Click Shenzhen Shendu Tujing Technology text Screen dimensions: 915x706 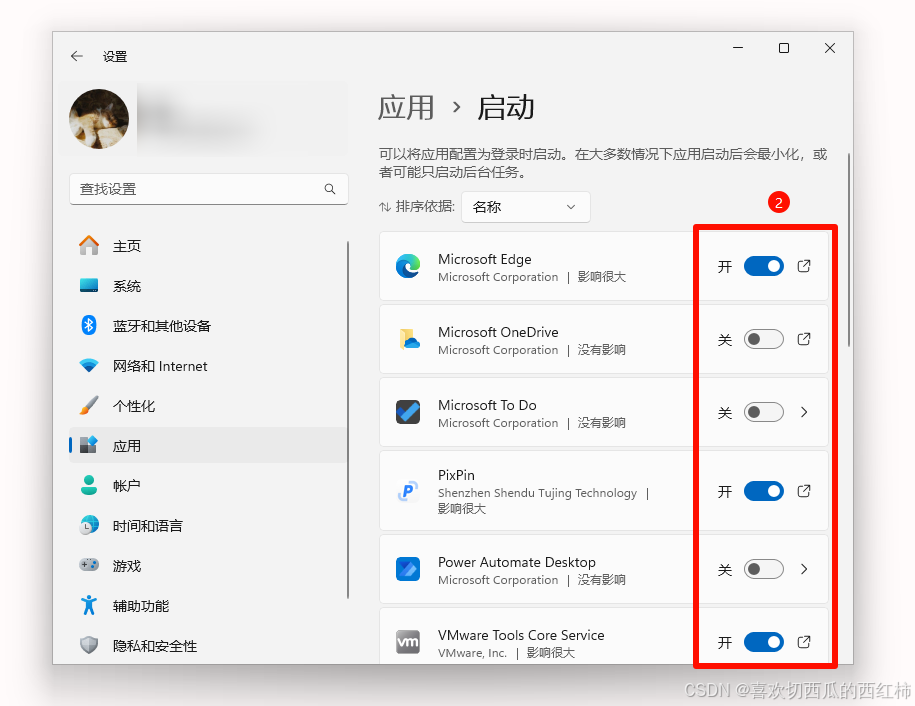(537, 493)
